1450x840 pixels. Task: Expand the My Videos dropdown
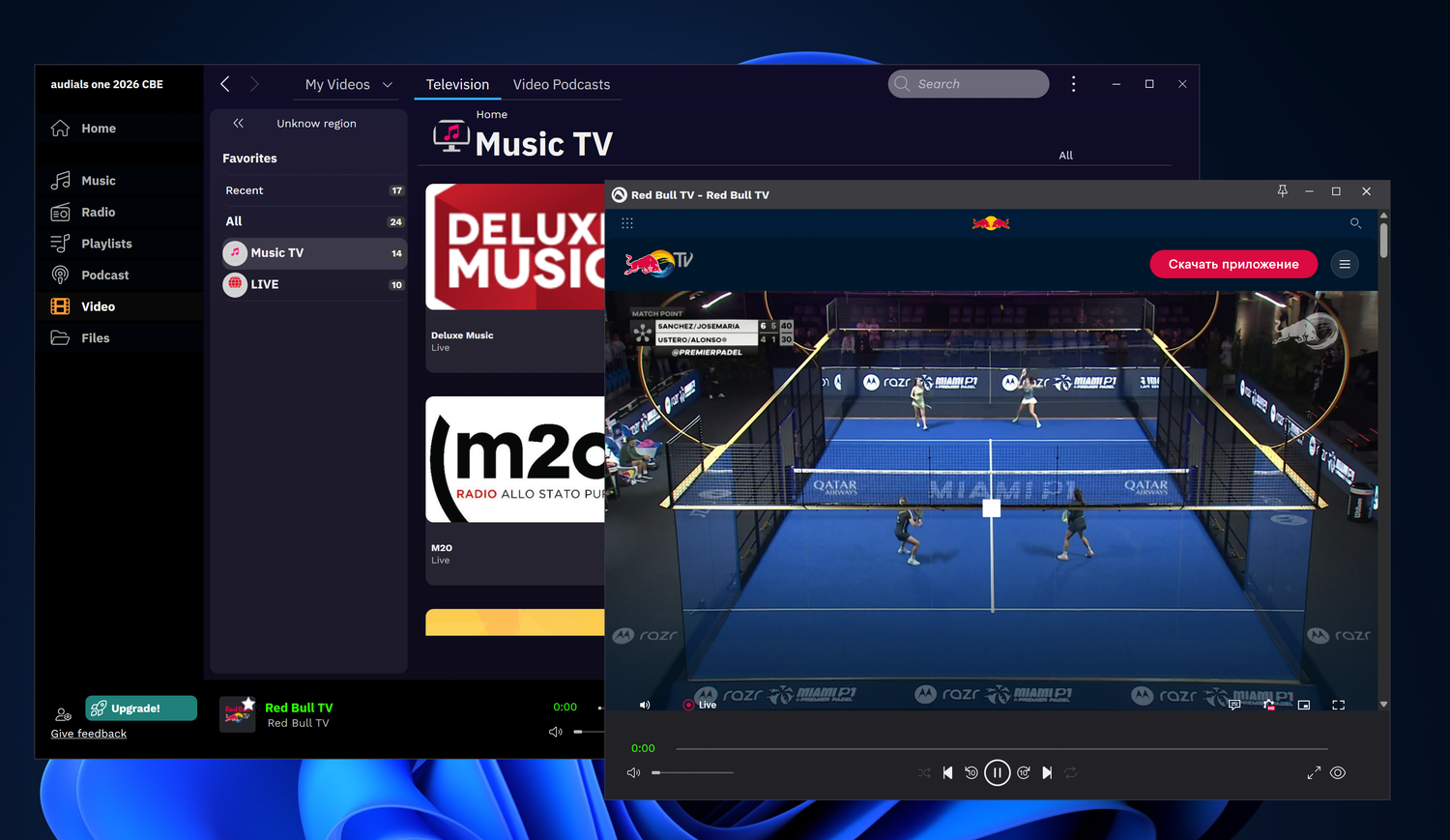coord(388,85)
